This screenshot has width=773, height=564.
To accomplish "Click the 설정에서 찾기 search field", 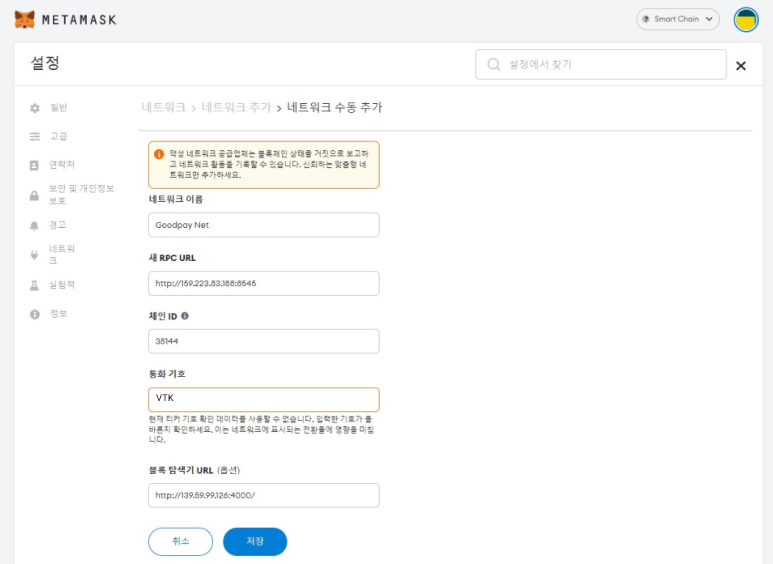I will click(610, 65).
